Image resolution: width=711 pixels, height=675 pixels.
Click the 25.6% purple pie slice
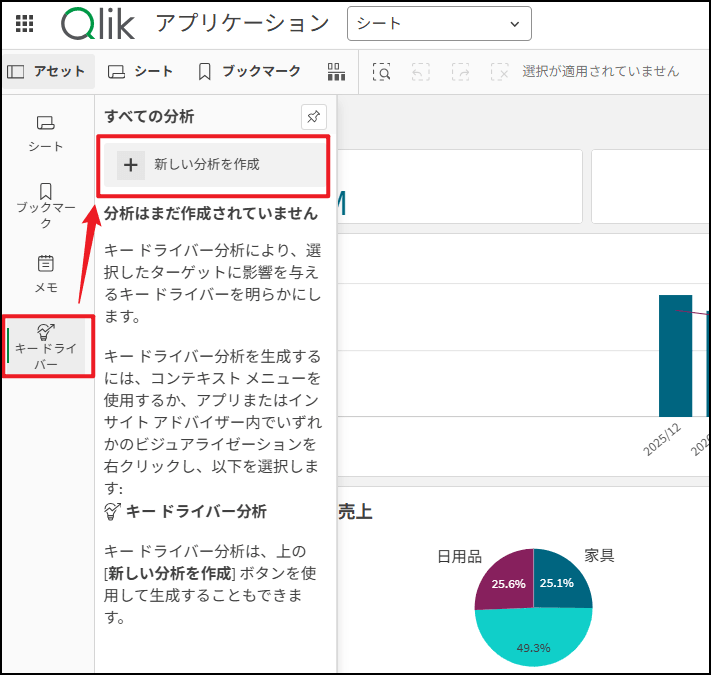(505, 582)
